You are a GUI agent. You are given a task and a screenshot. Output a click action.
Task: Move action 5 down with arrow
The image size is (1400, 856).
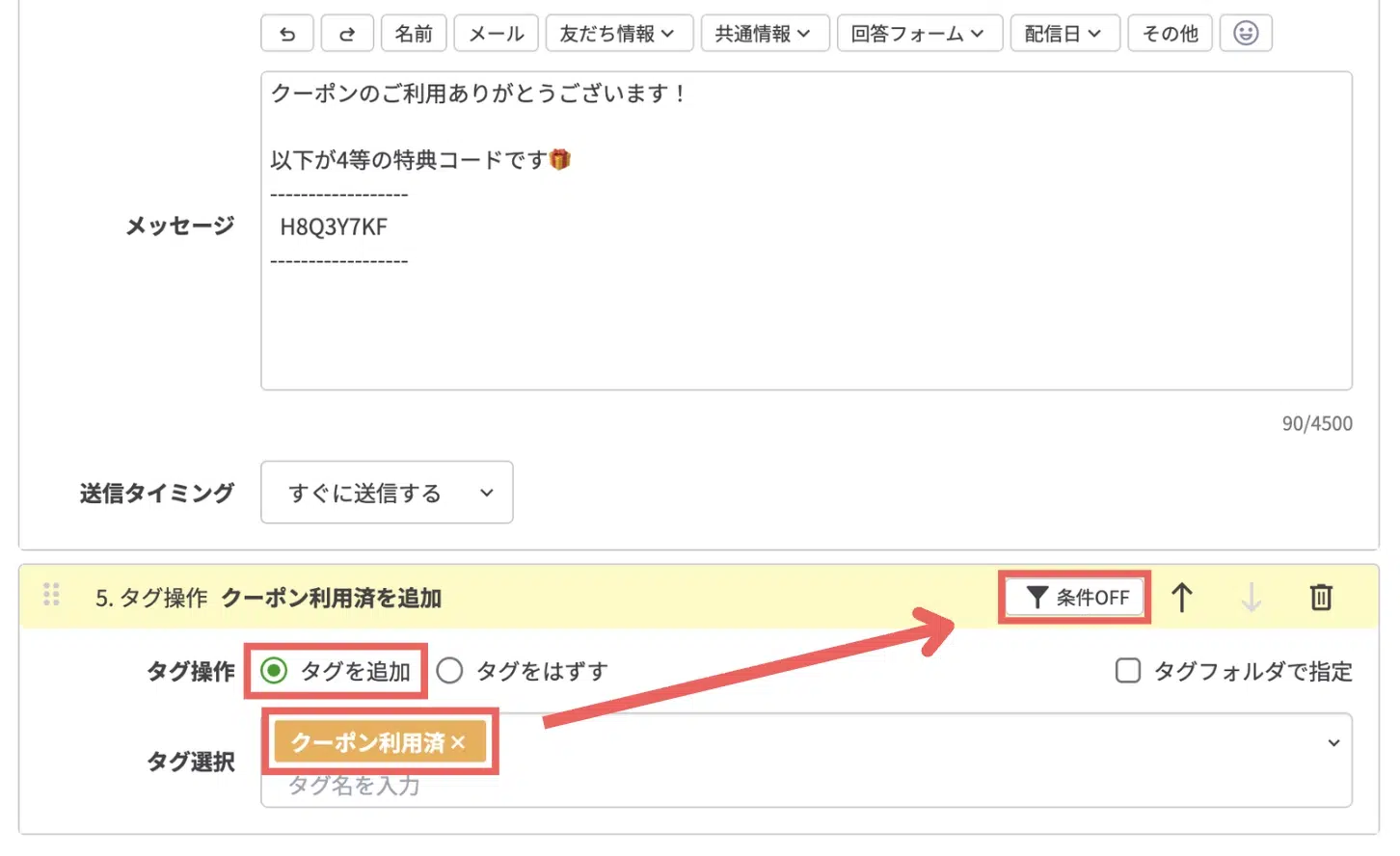pos(1251,598)
